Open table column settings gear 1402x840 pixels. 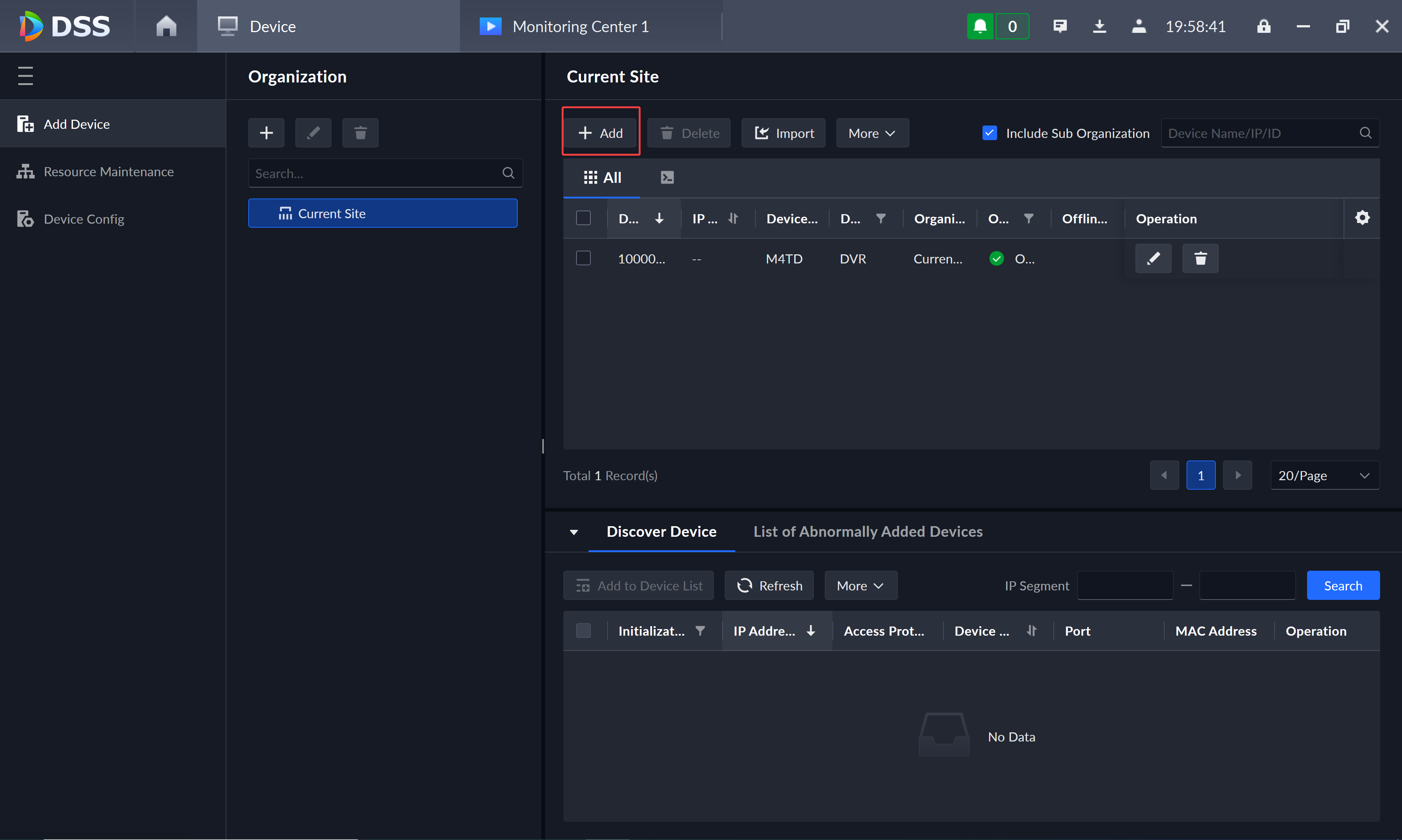[x=1362, y=218]
